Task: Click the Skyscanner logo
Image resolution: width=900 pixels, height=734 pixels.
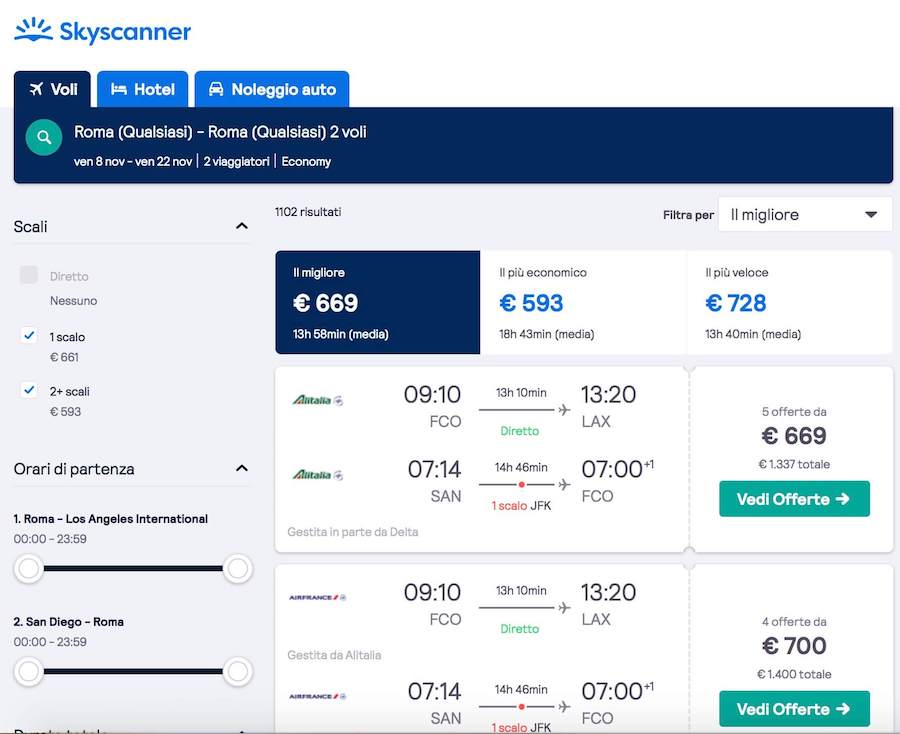Action: [103, 31]
